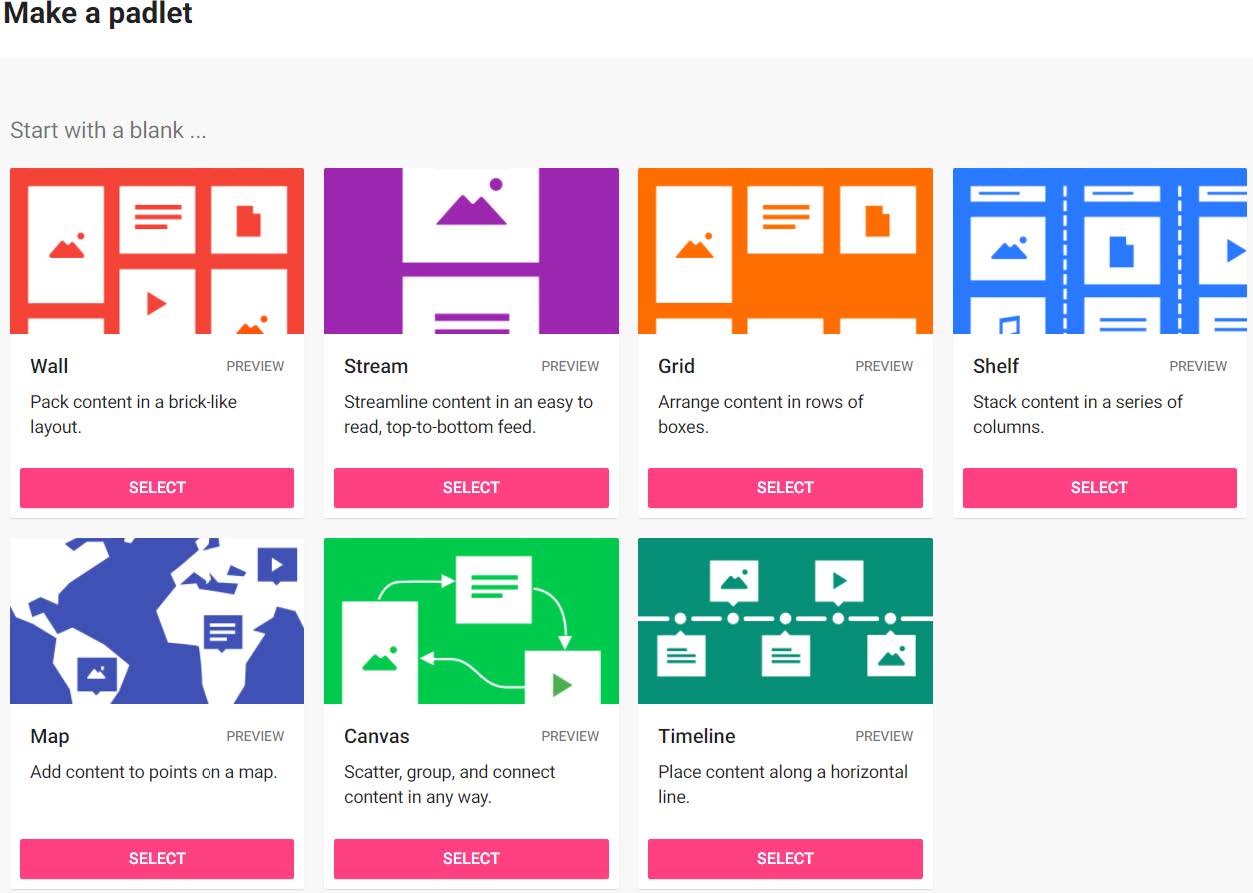Image resolution: width=1253 pixels, height=893 pixels.
Task: Click the Timeline layout teal icon
Action: pyautogui.click(x=785, y=620)
